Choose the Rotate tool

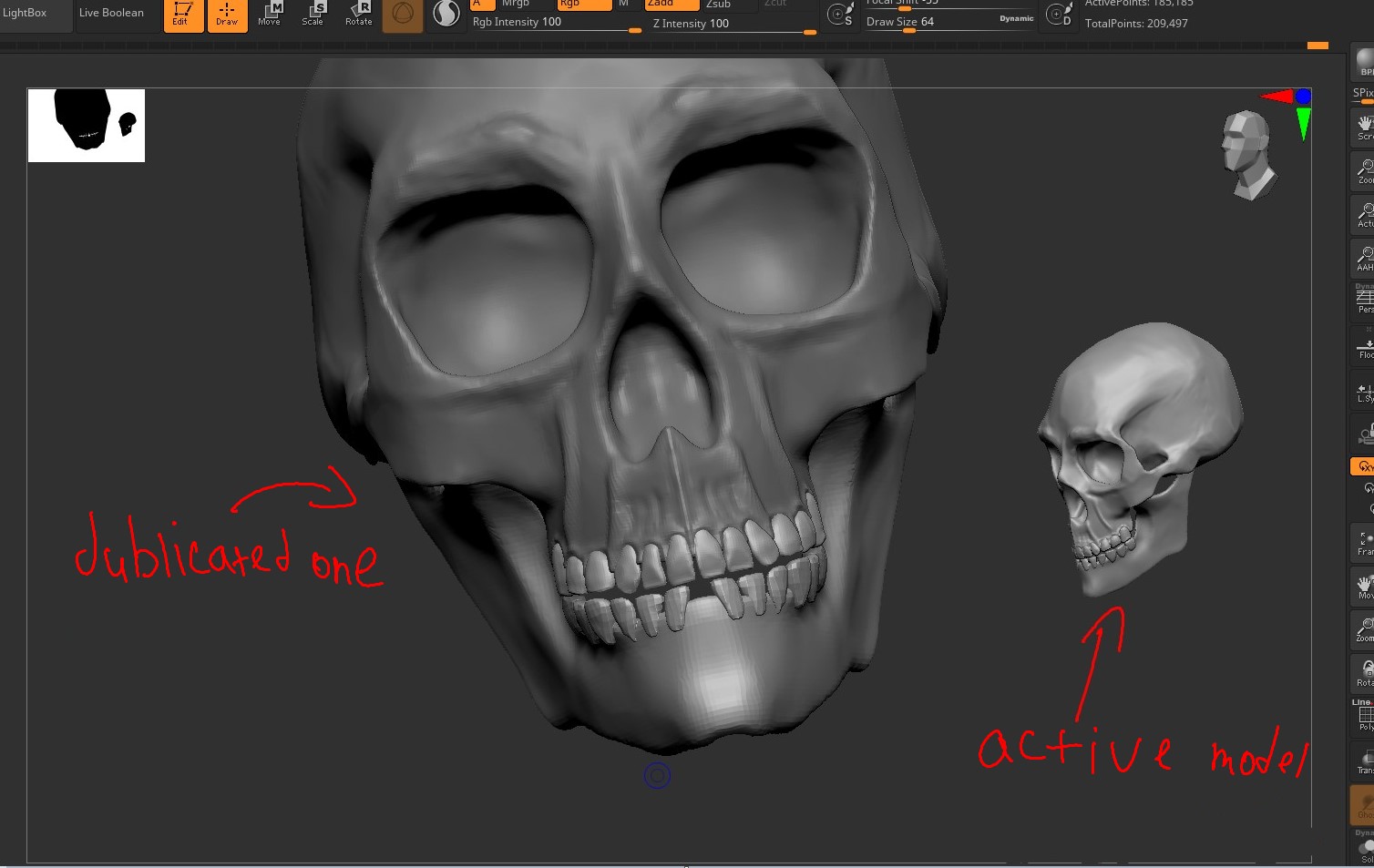coord(358,14)
